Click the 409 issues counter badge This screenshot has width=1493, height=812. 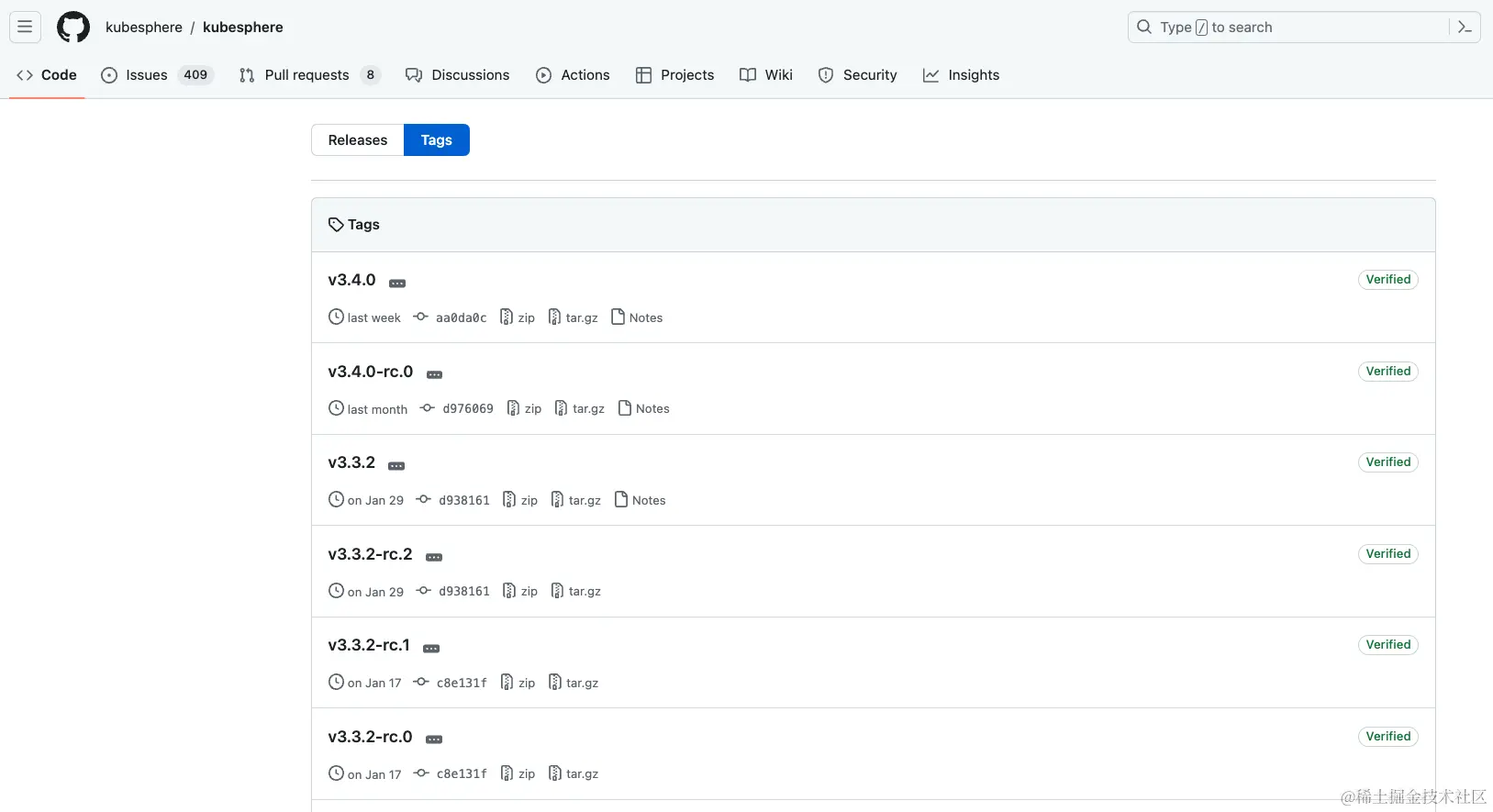195,75
